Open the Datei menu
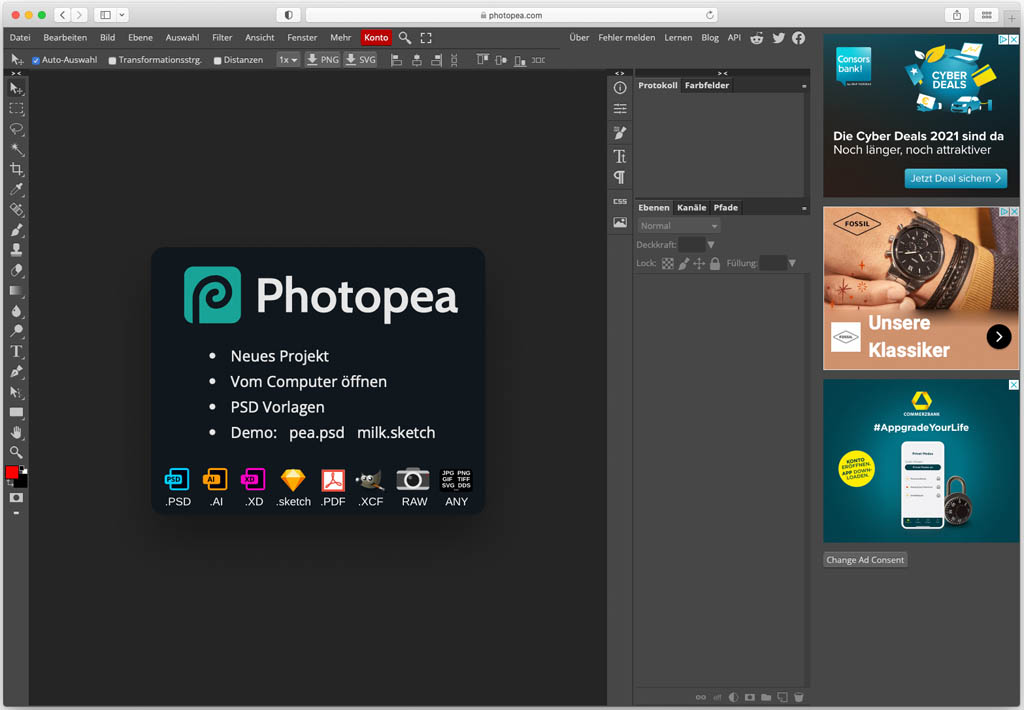The width and height of the screenshot is (1024, 710). 20,37
